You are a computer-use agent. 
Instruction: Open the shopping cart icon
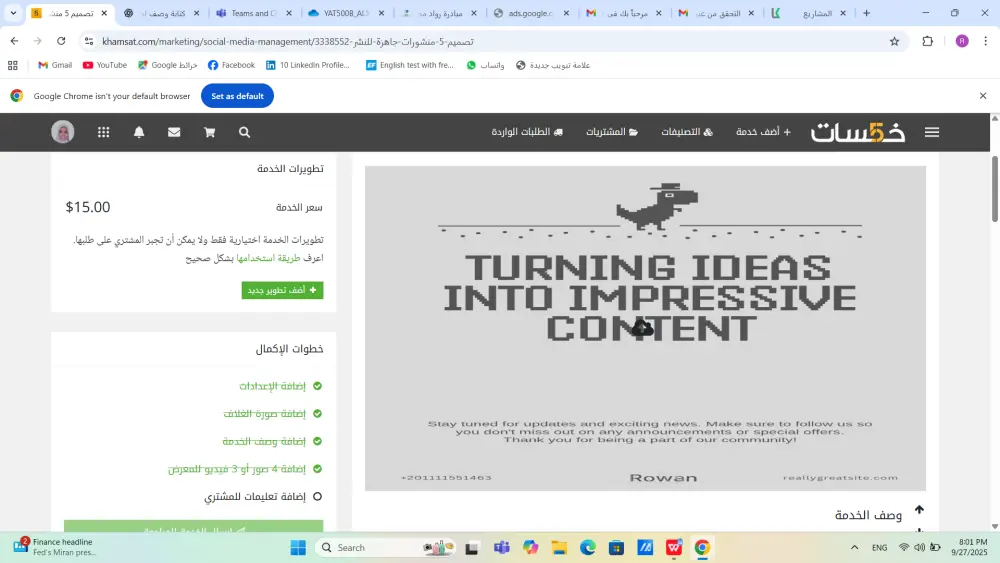pos(209,132)
